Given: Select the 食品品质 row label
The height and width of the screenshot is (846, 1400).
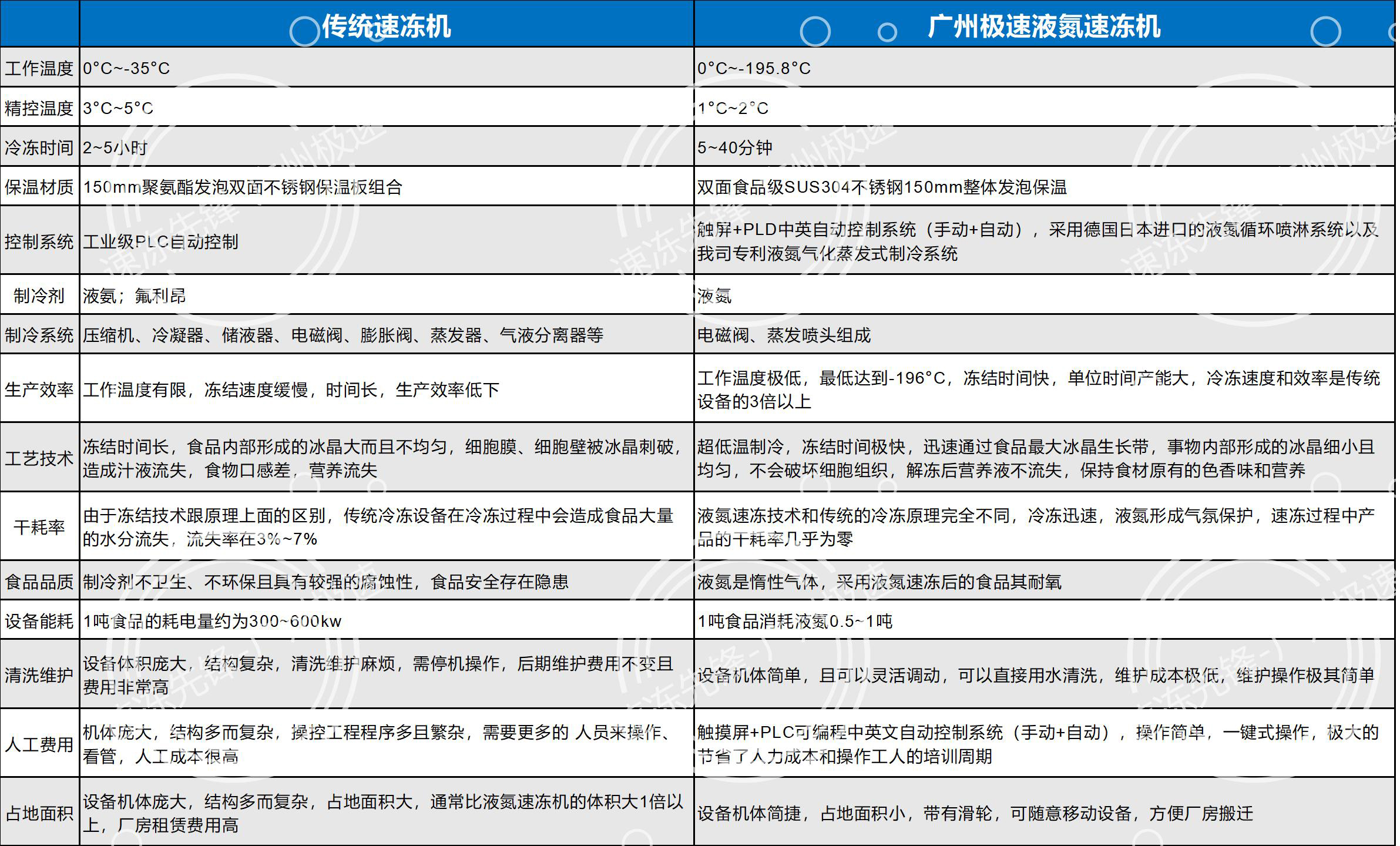Looking at the screenshot, I should [39, 580].
